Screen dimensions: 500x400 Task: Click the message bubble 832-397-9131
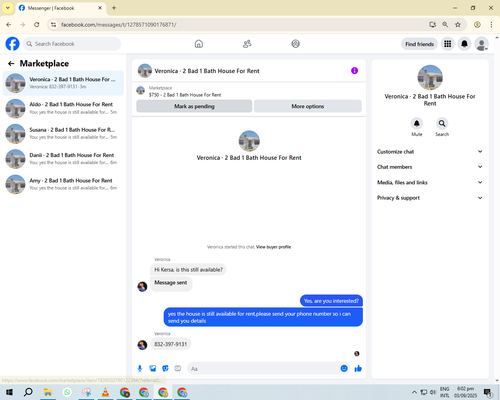[x=171, y=344]
